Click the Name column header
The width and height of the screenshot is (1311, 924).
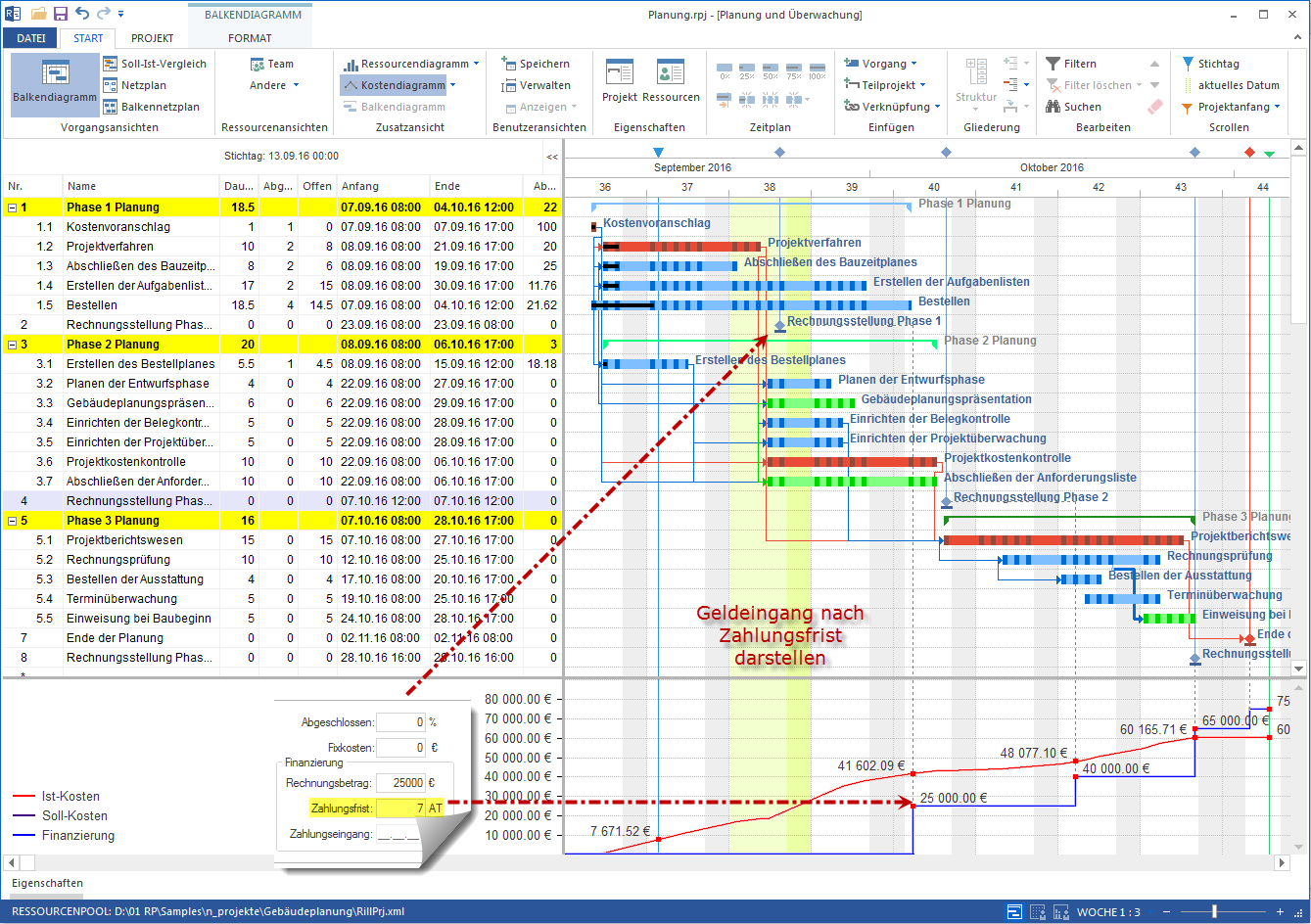(x=142, y=186)
